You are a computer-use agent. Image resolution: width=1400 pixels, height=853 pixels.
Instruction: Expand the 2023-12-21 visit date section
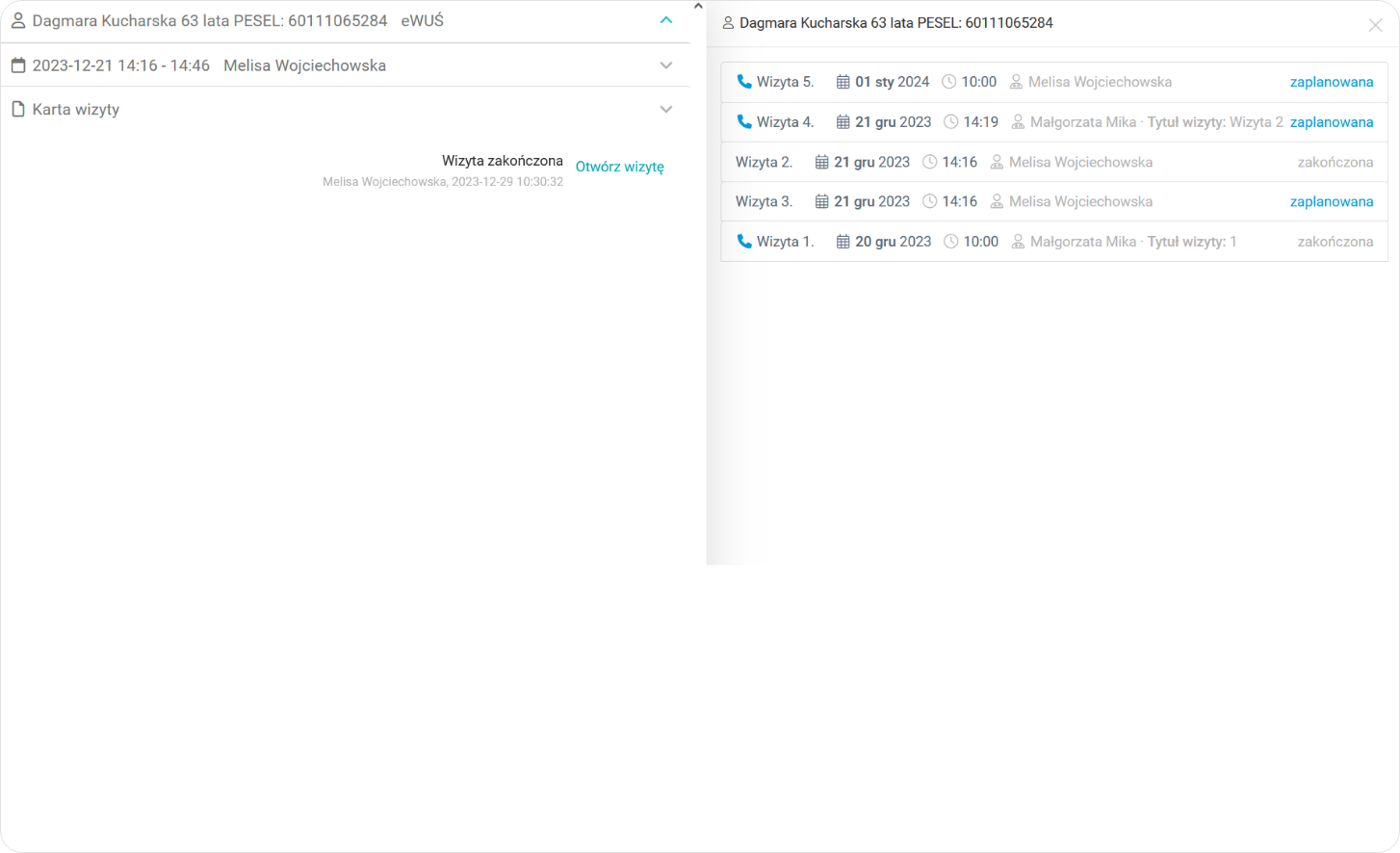point(666,65)
